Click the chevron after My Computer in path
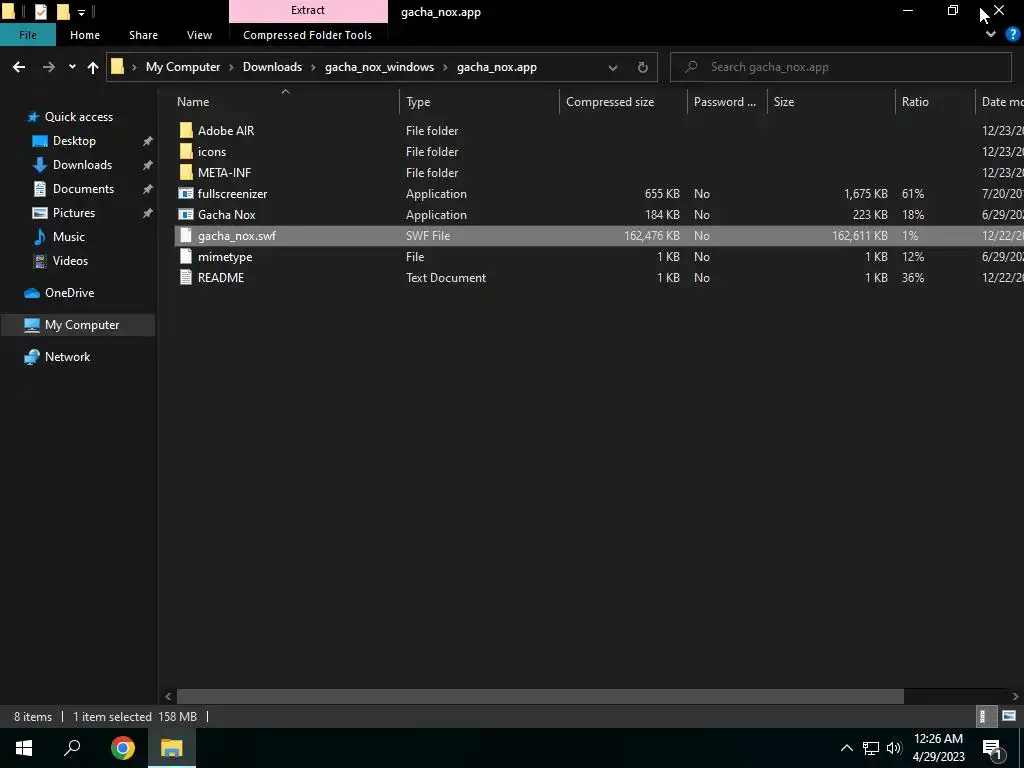 [231, 67]
